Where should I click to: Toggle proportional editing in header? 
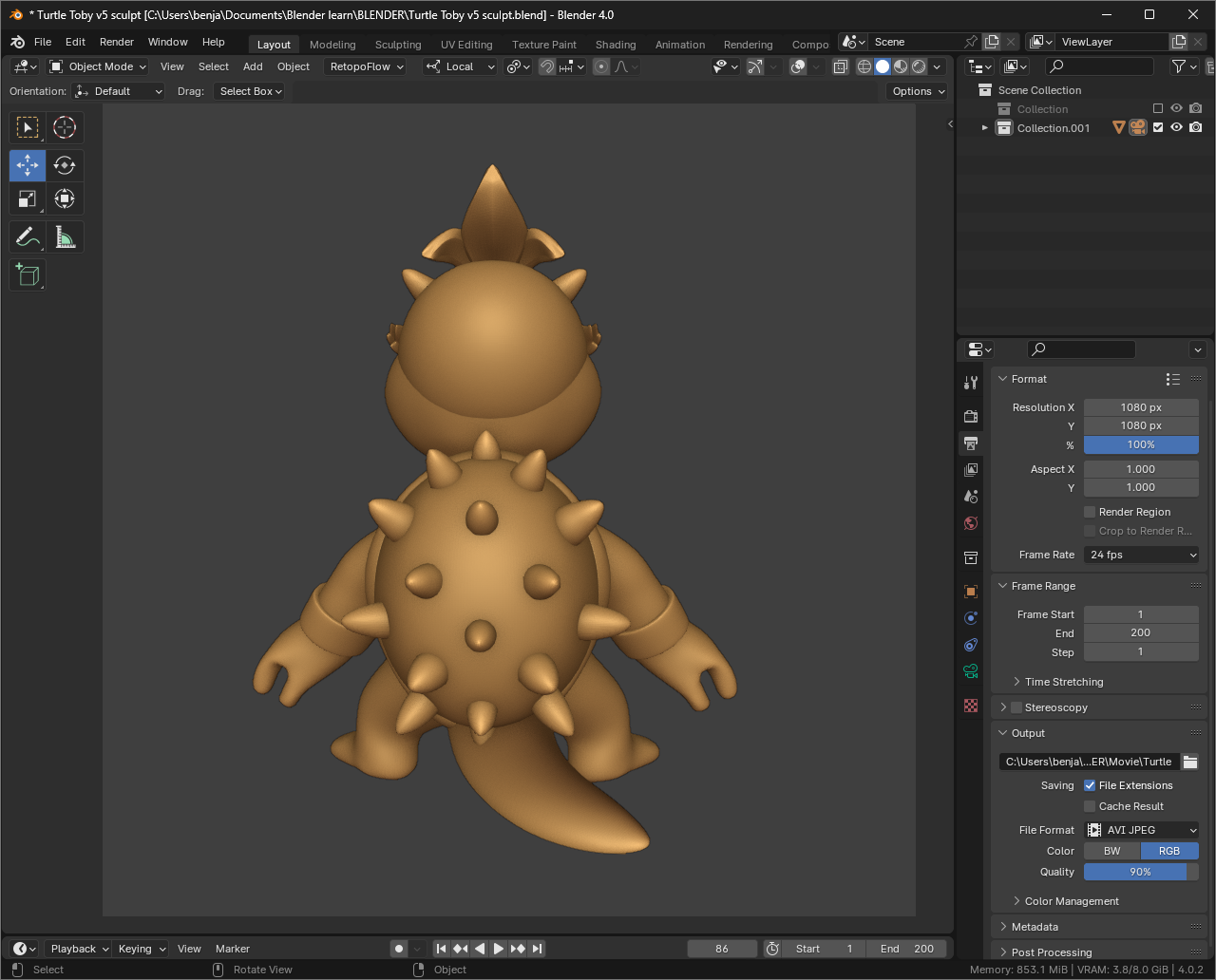[x=601, y=66]
